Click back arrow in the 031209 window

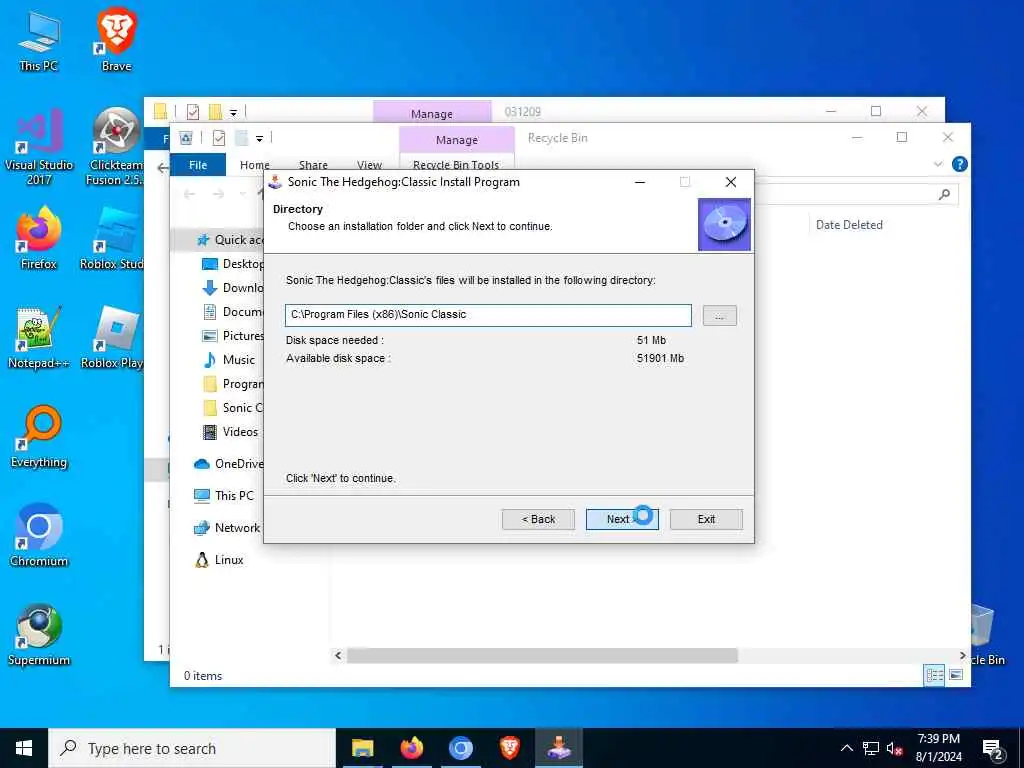[x=163, y=168]
